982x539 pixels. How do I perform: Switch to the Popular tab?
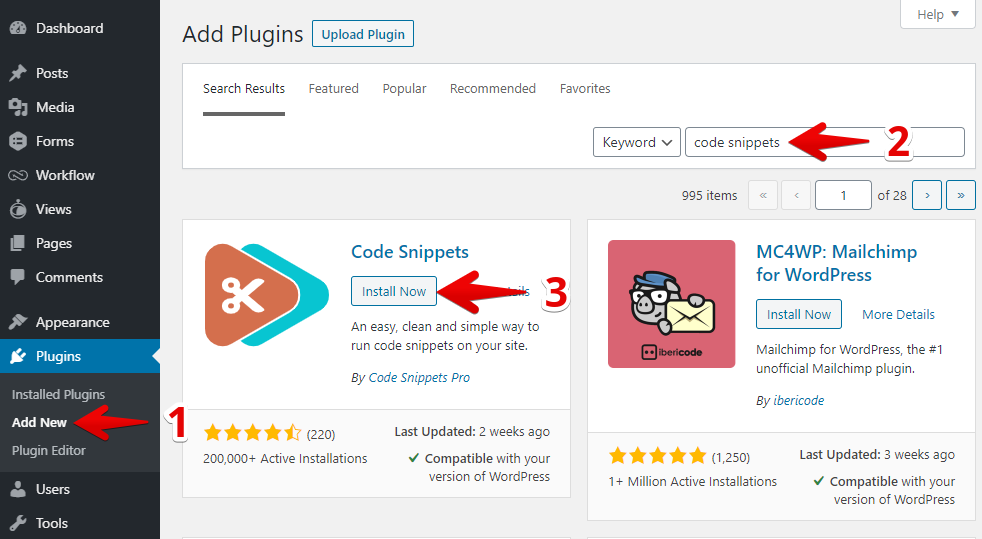point(404,88)
